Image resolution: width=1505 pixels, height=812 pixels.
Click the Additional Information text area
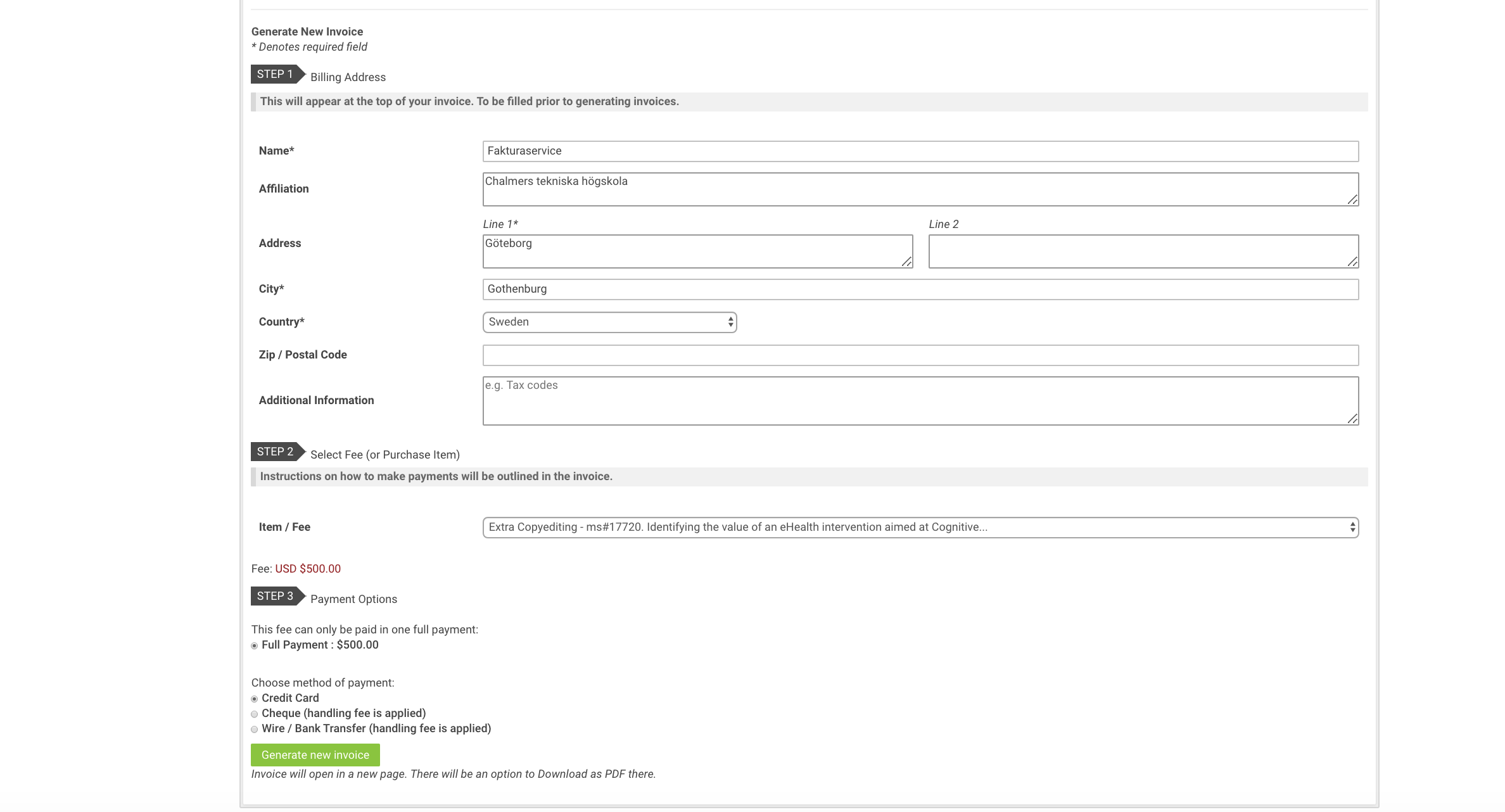point(920,400)
